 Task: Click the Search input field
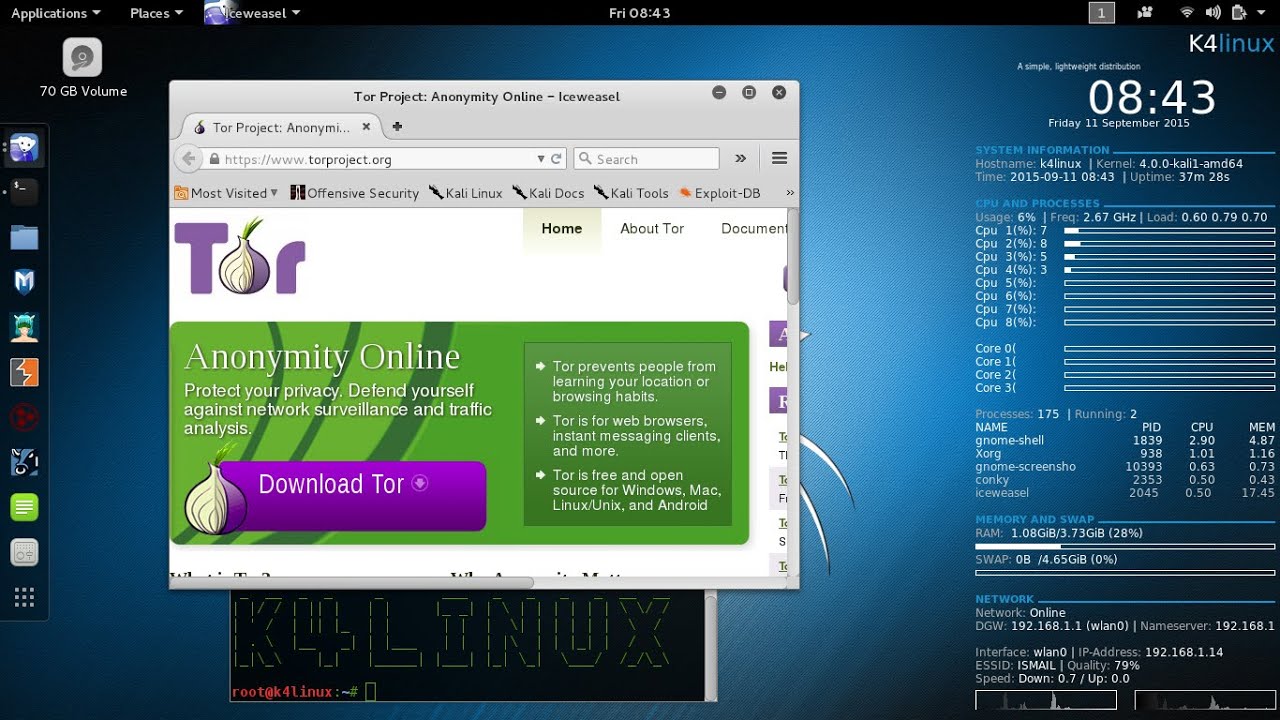646,159
